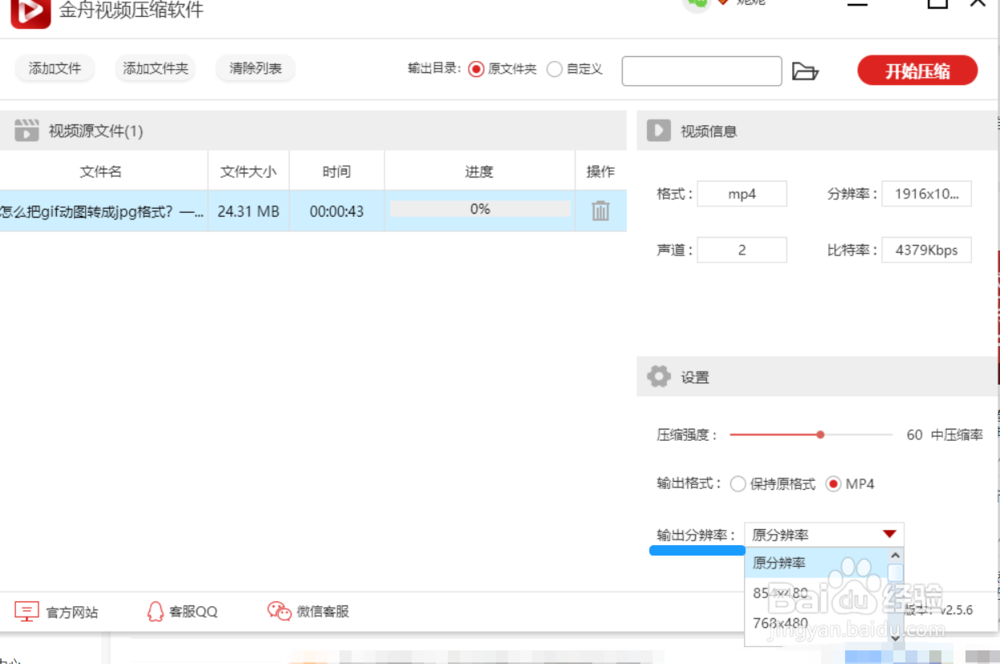This screenshot has height=664, width=1000.
Task: Click the 压缩强度 slider handle
Action: (820, 435)
